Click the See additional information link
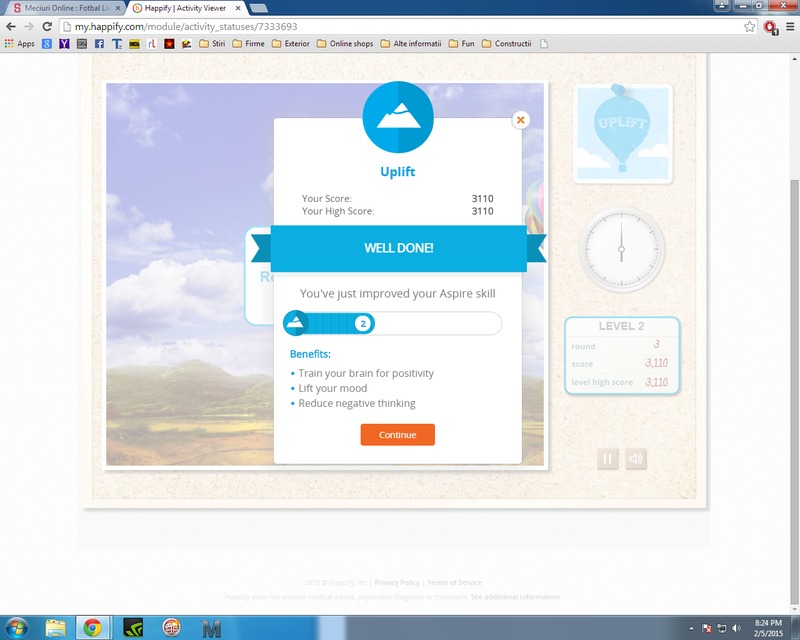This screenshot has height=640, width=800. coord(515,597)
